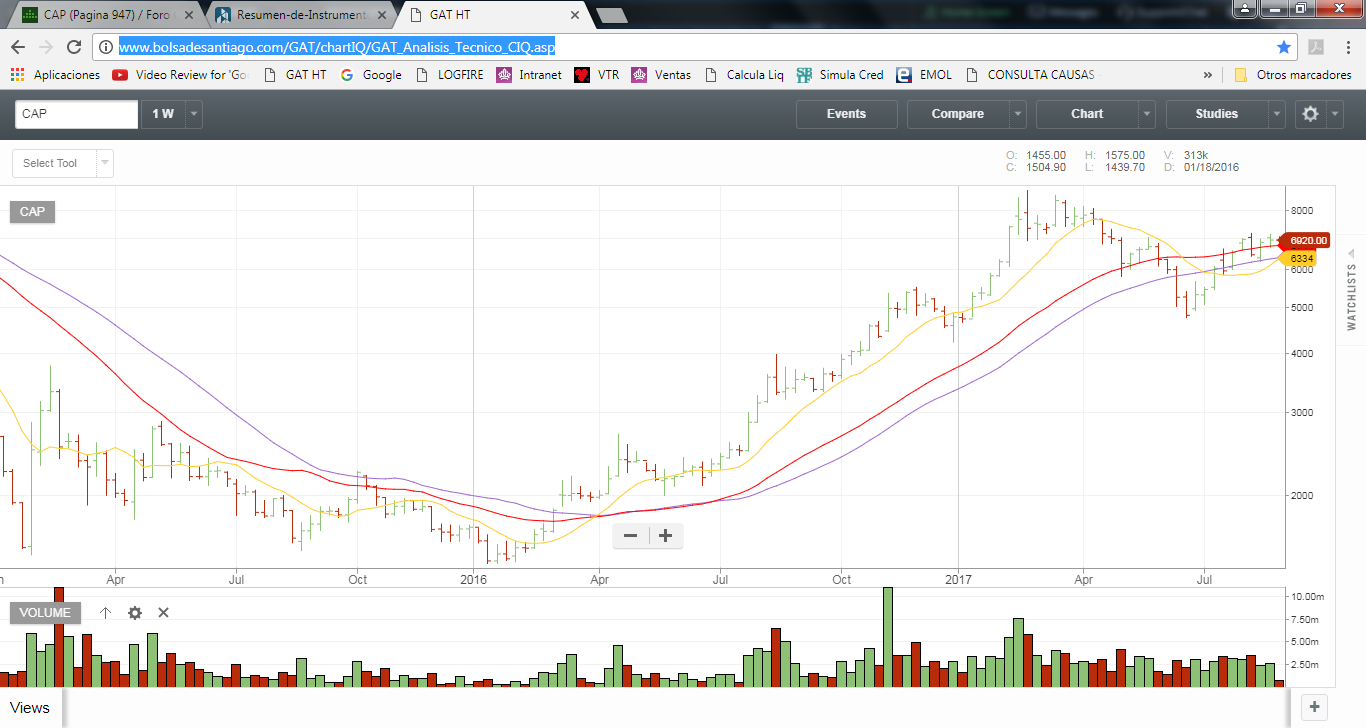Open the PDF extension icon
This screenshot has height=728, width=1366.
1317,47
